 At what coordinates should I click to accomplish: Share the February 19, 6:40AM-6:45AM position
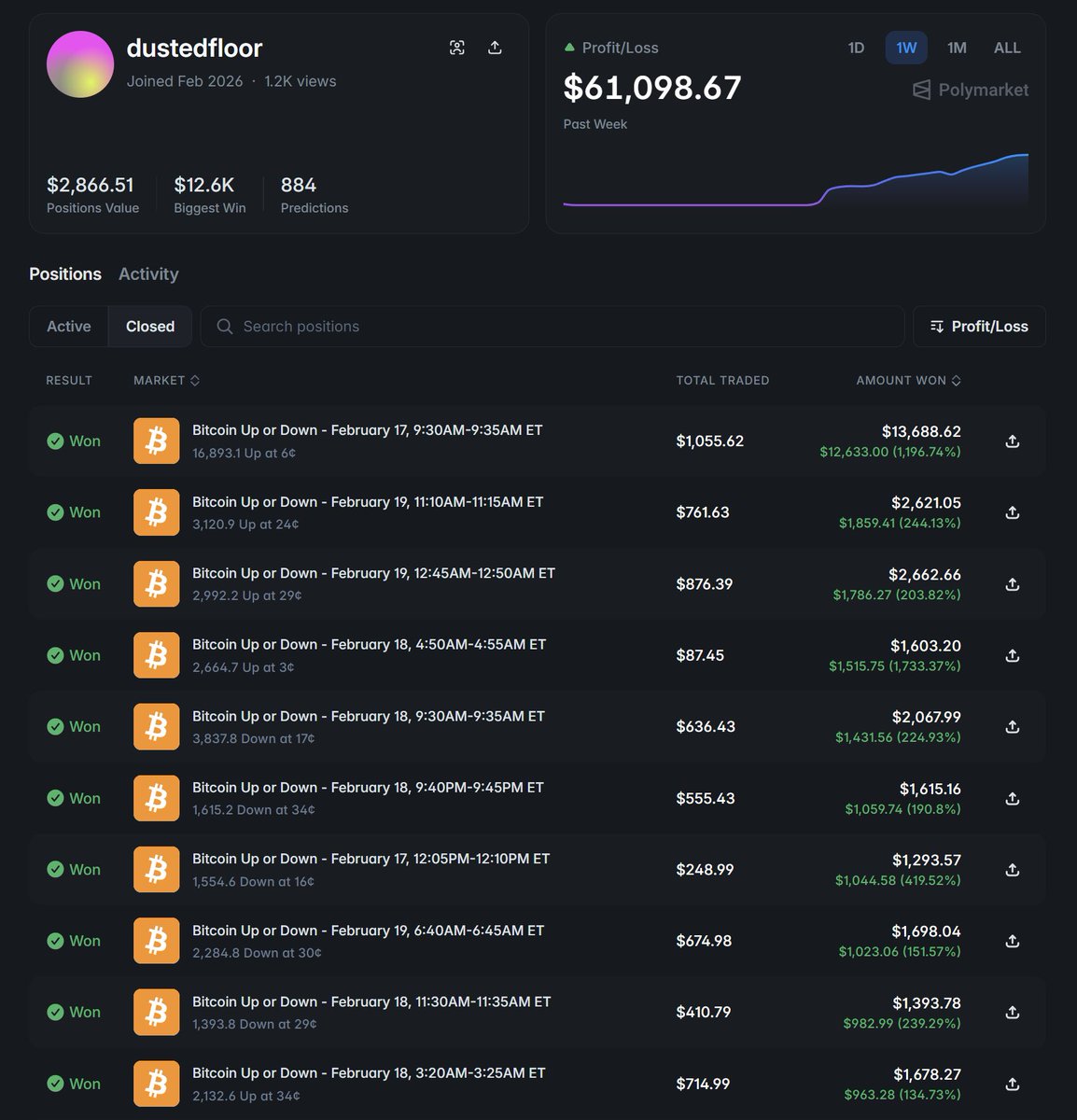point(1012,941)
